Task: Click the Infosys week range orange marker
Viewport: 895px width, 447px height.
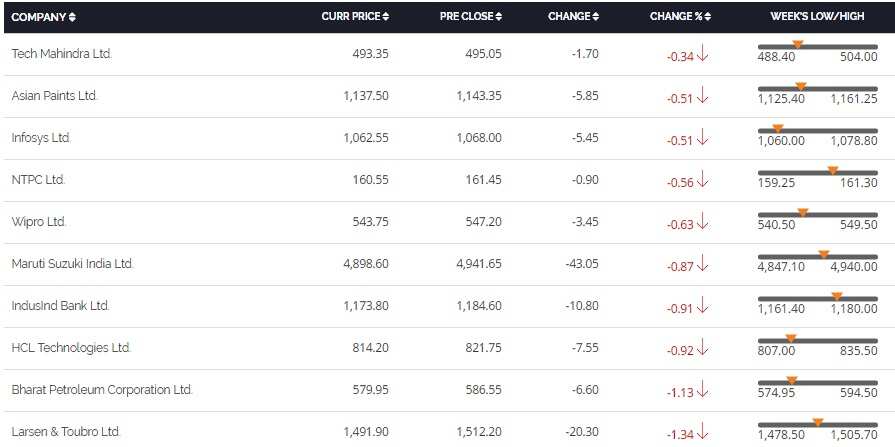Action: click(x=777, y=128)
